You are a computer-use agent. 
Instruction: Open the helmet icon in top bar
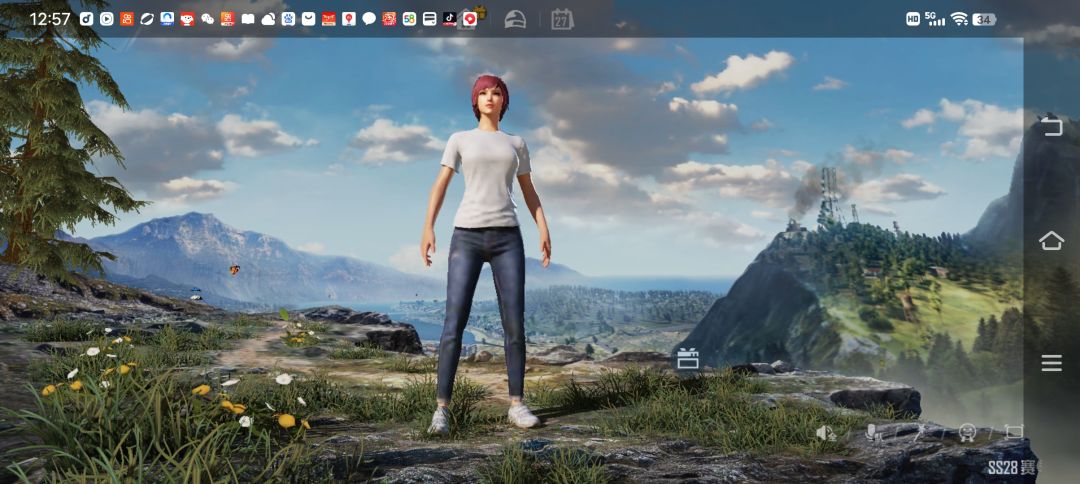(515, 19)
